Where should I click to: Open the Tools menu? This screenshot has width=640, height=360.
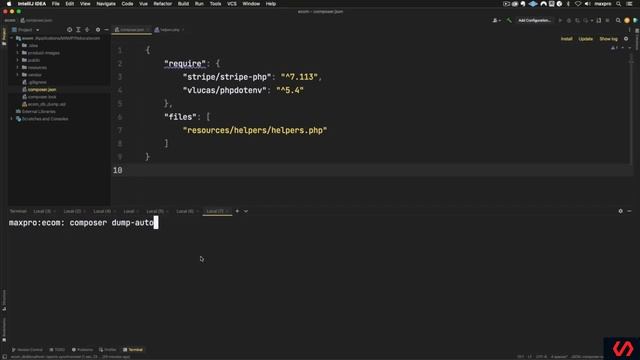point(215,4)
